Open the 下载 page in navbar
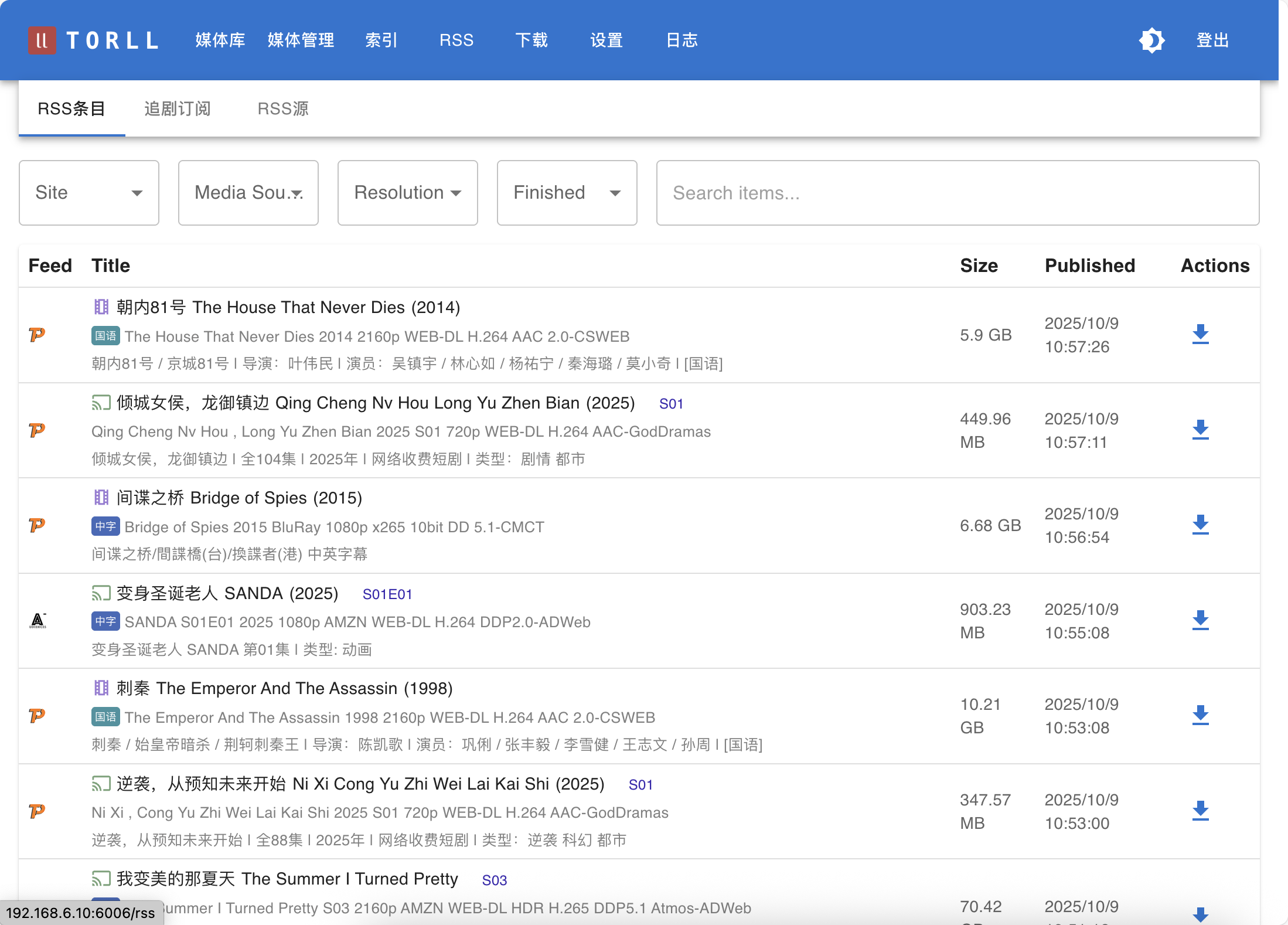This screenshot has height=925, width=1288. click(x=531, y=40)
